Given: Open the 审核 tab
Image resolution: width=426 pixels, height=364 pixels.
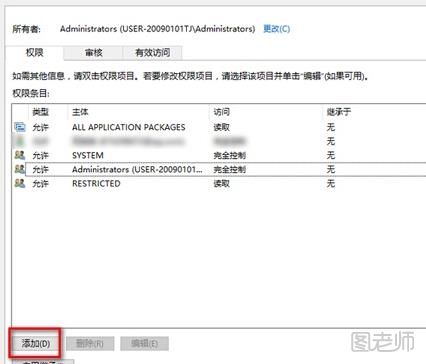Looking at the screenshot, I should [94, 53].
